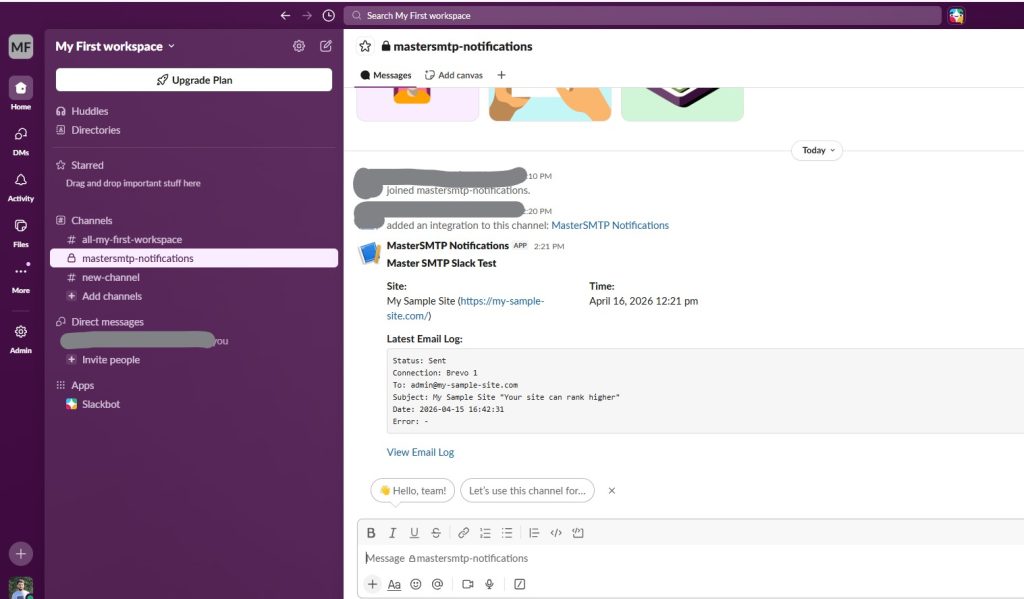1024x599 pixels.
Task: Click the Upgrade Plan button
Action: 194,80
